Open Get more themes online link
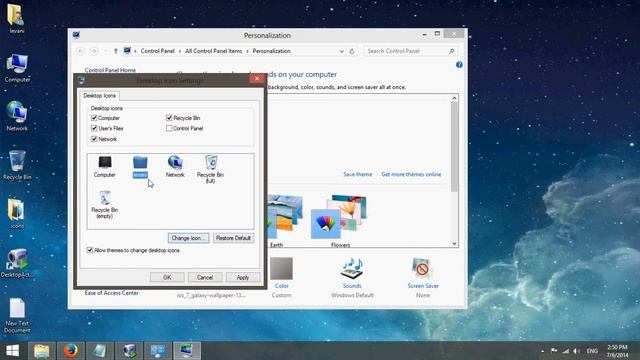Image resolution: width=640 pixels, height=360 pixels. tap(411, 174)
